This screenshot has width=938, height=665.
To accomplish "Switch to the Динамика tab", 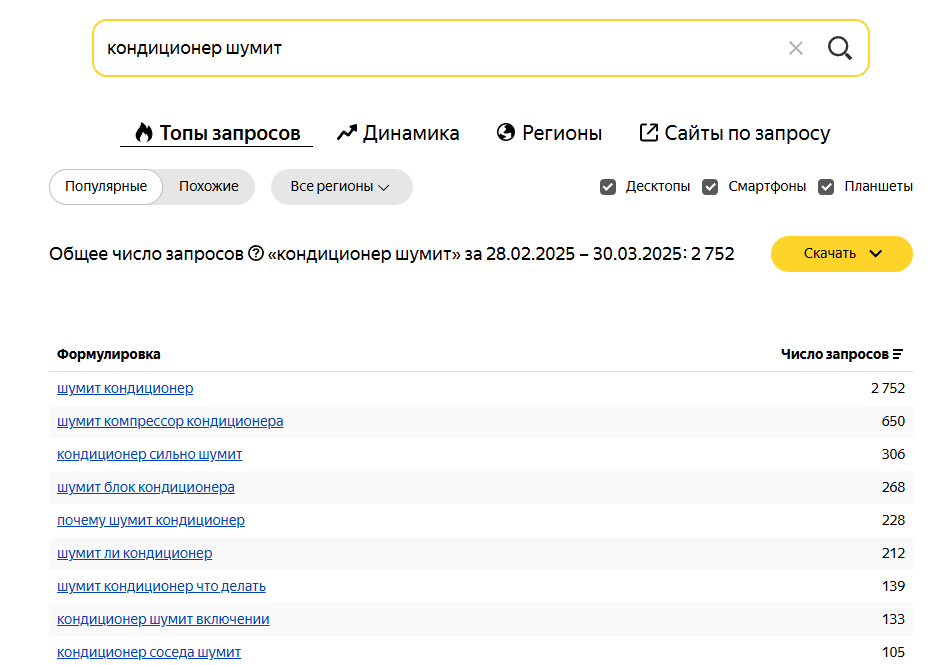I will click(x=398, y=133).
